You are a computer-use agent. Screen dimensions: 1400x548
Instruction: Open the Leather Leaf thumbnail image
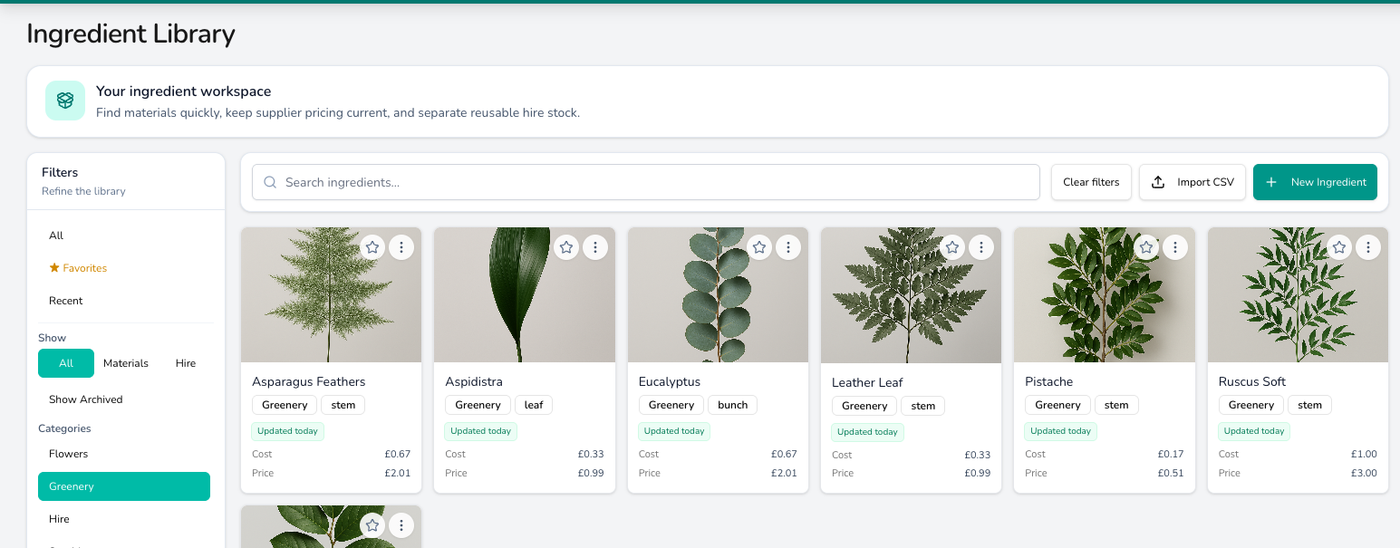(911, 295)
